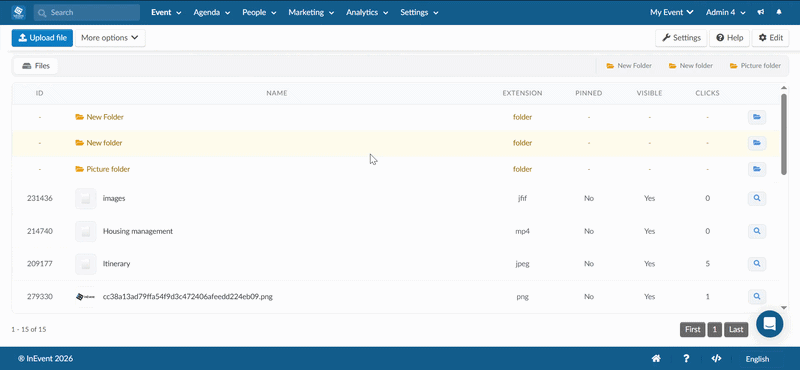Image resolution: width=800 pixels, height=370 pixels.
Task: Go to First page
Action: [692, 330]
